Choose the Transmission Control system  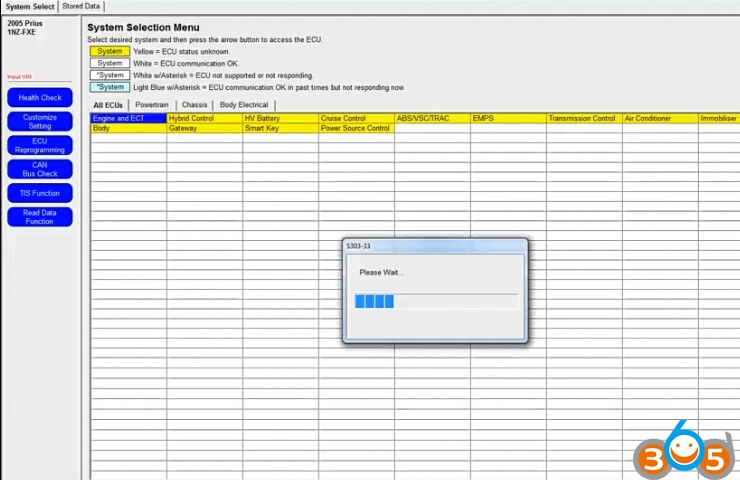point(584,118)
